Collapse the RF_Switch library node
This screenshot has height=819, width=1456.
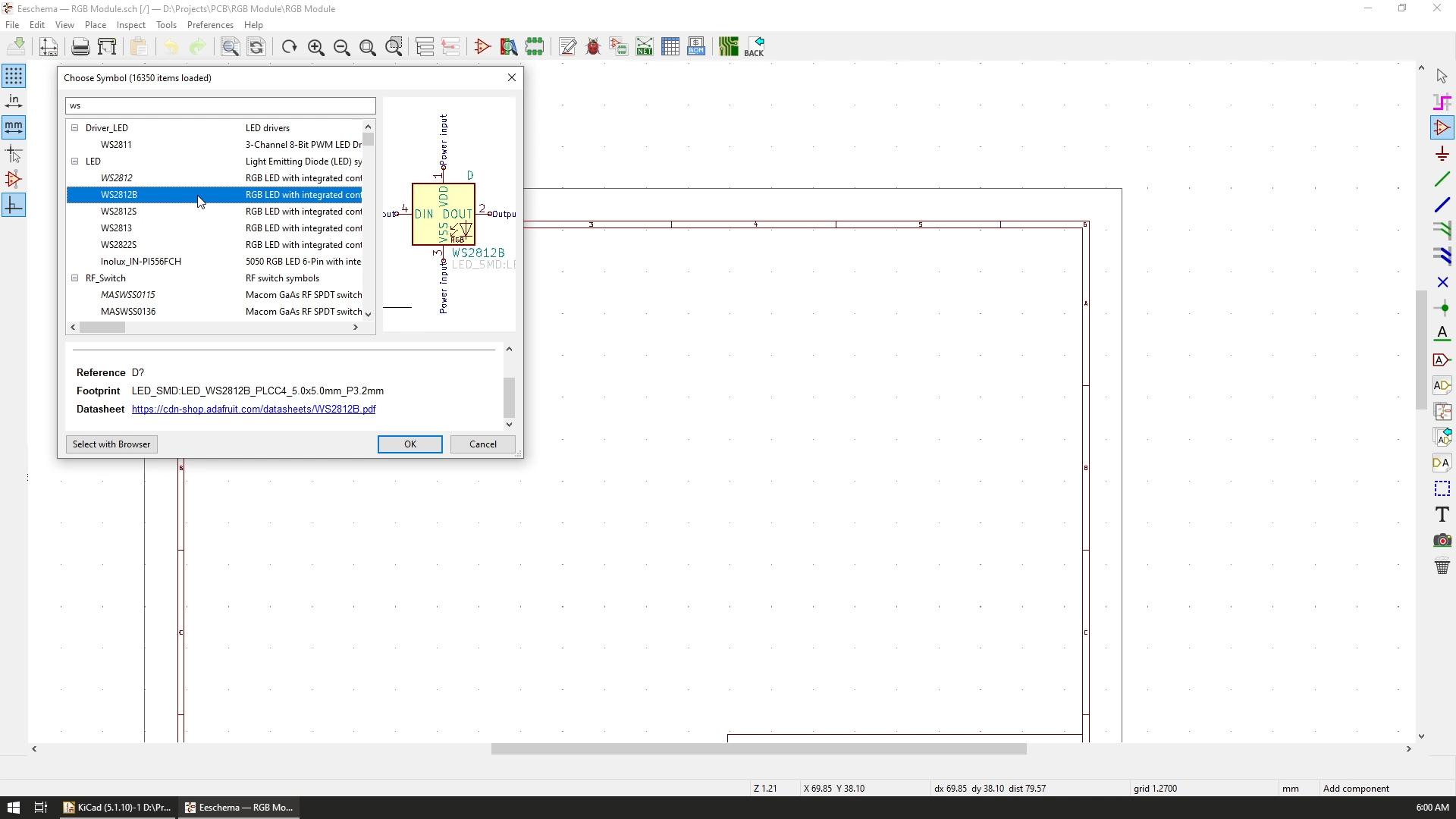(75, 278)
